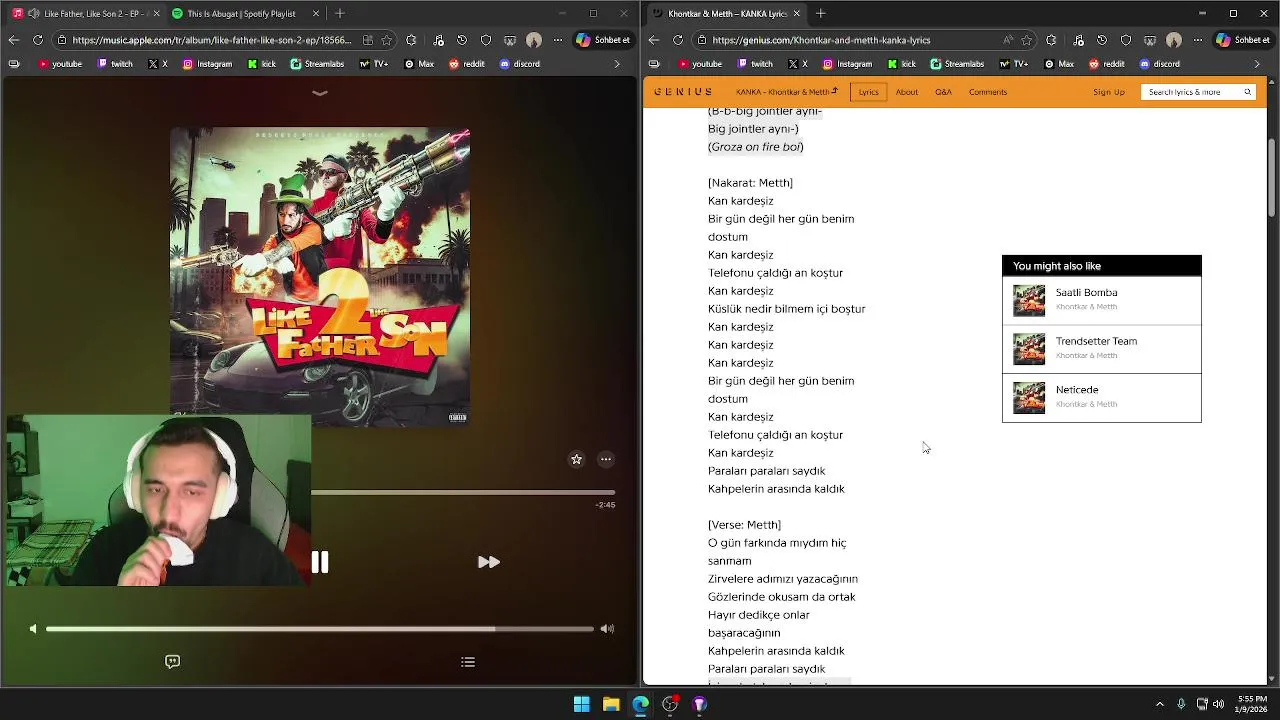Collapse the full-screen player with top chevron
This screenshot has height=720, width=1280.
320,93
